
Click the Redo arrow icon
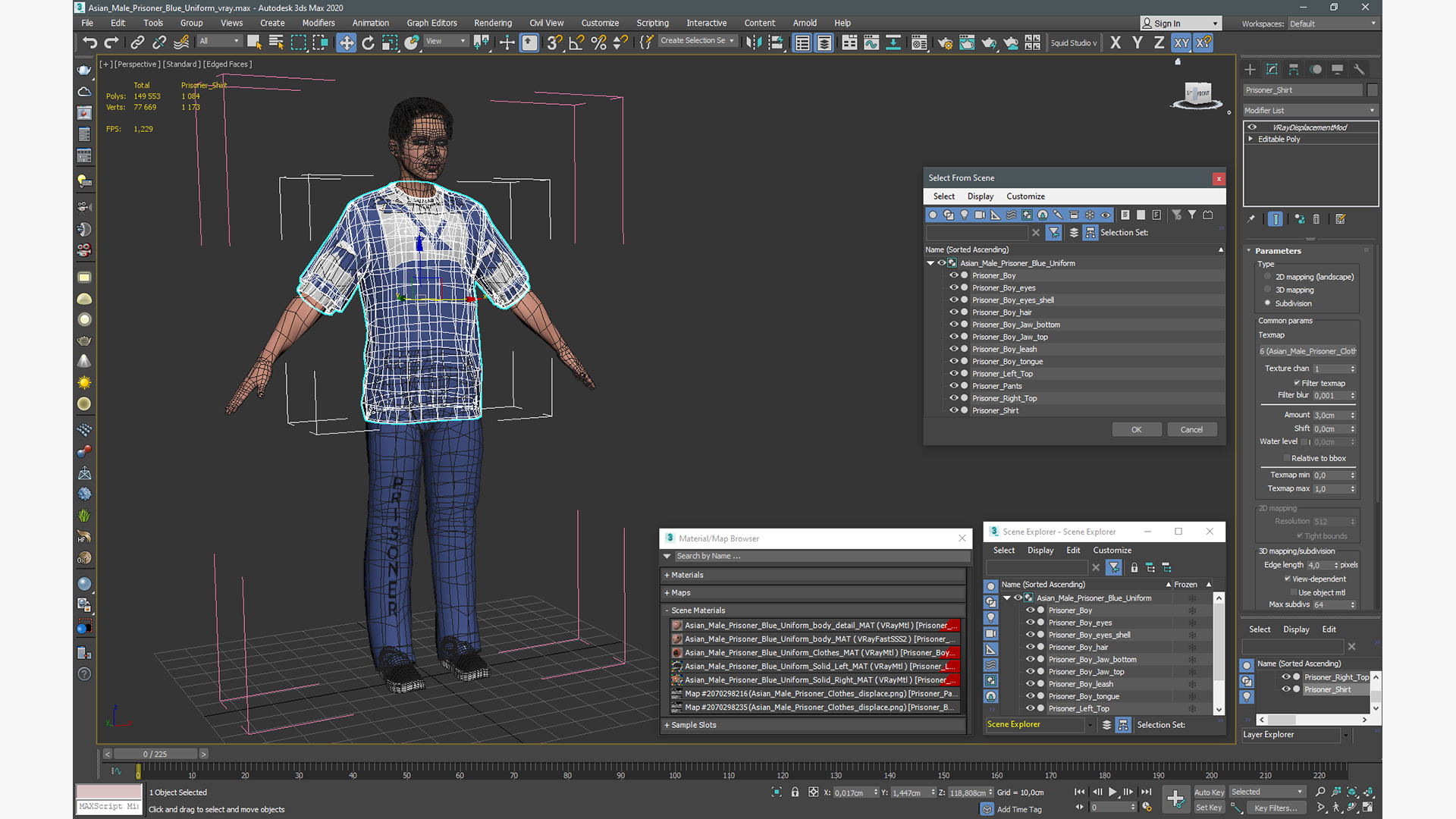(111, 42)
